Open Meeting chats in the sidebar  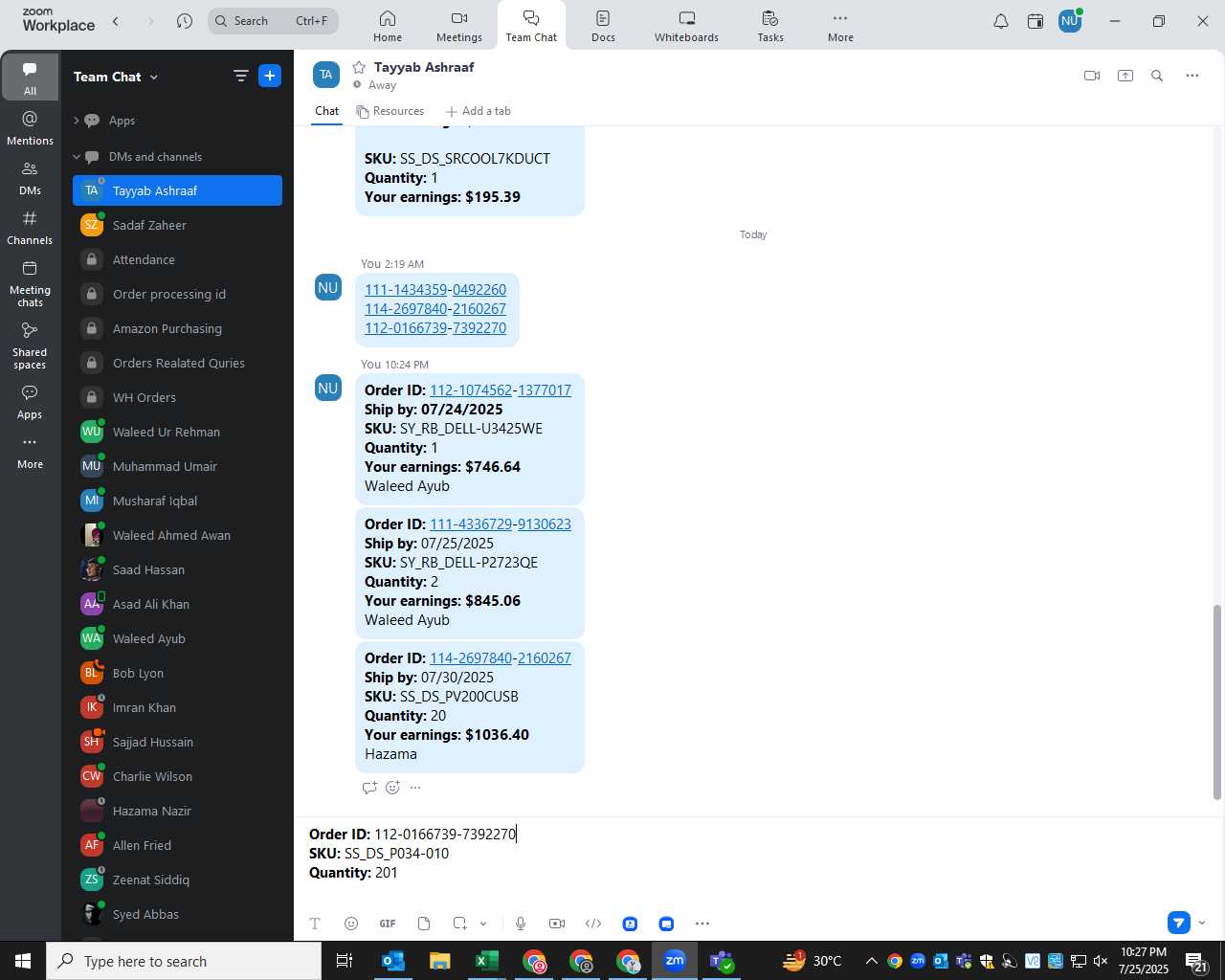click(30, 283)
